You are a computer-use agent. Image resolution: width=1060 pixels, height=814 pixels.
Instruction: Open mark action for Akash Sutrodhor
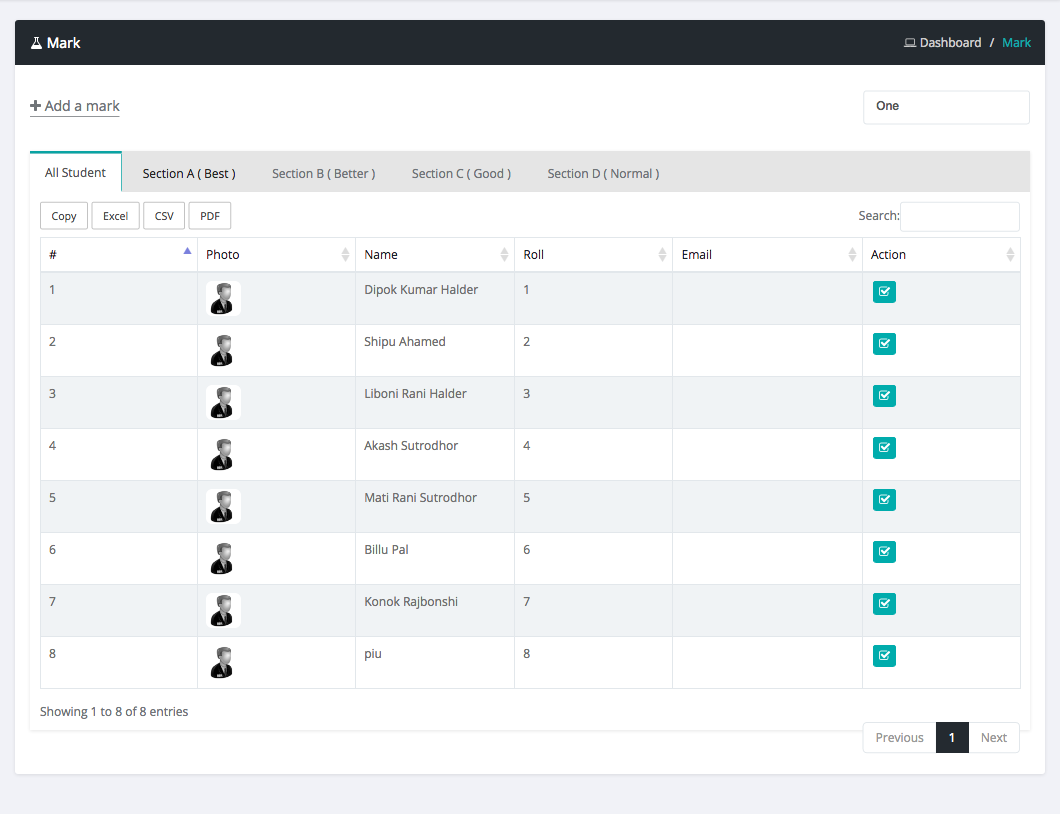pyautogui.click(x=884, y=448)
